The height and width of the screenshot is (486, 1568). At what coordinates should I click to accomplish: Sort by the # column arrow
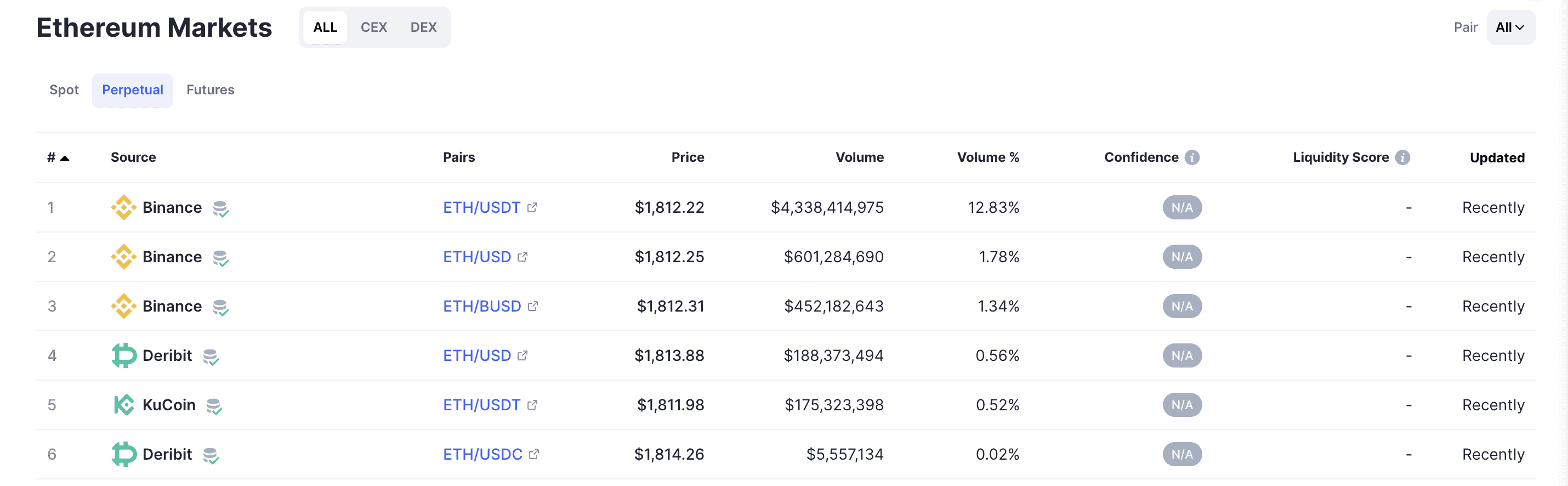(65, 159)
